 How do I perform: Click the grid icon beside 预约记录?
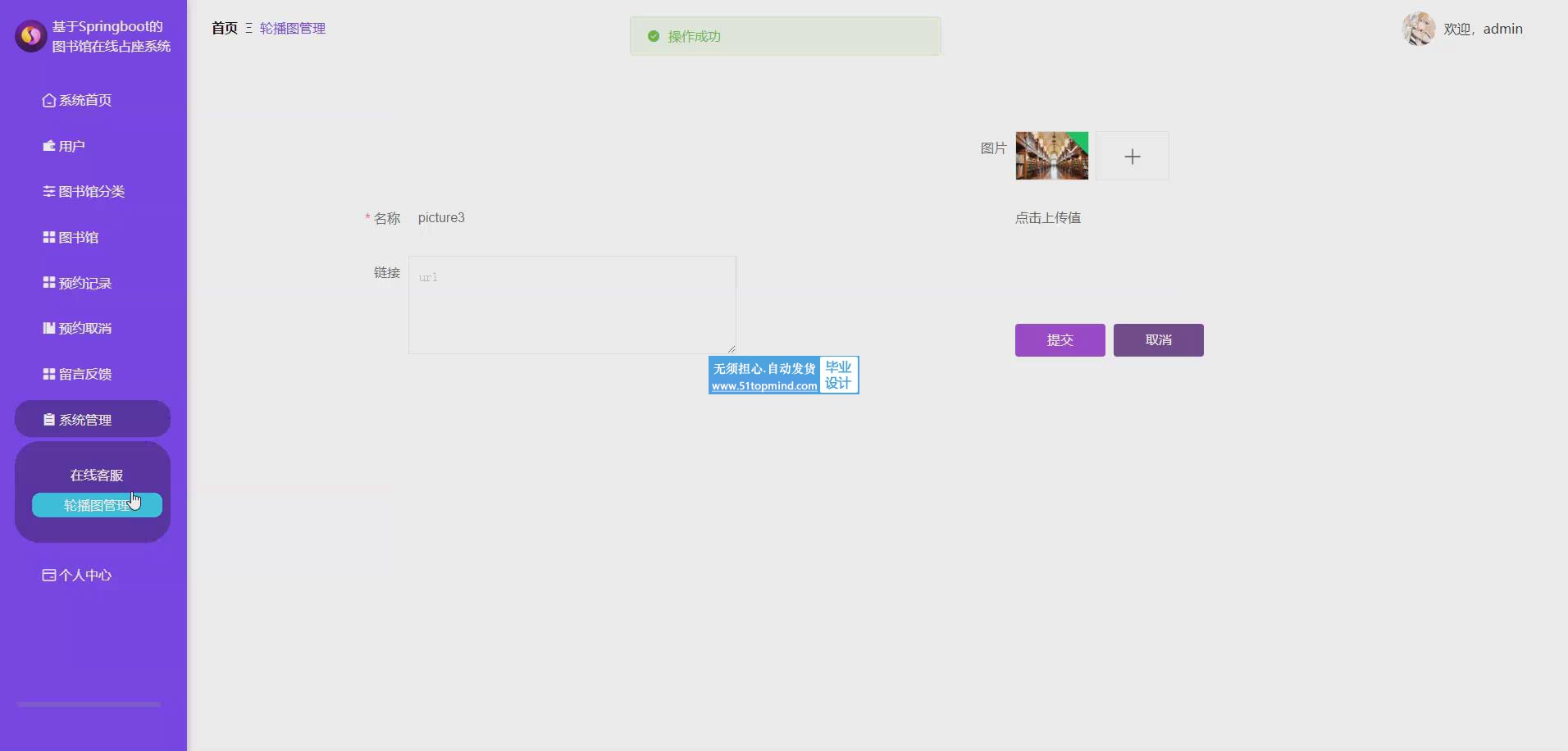tap(49, 283)
